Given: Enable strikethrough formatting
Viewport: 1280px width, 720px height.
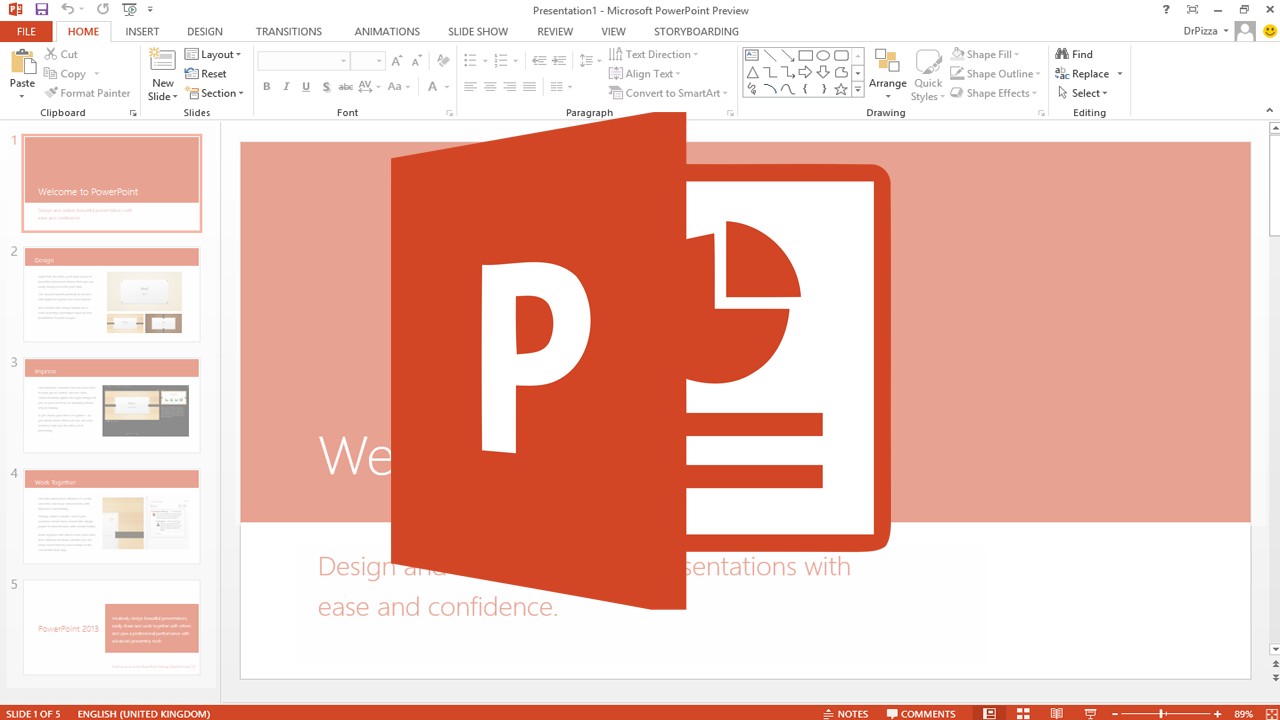Looking at the screenshot, I should [x=345, y=86].
